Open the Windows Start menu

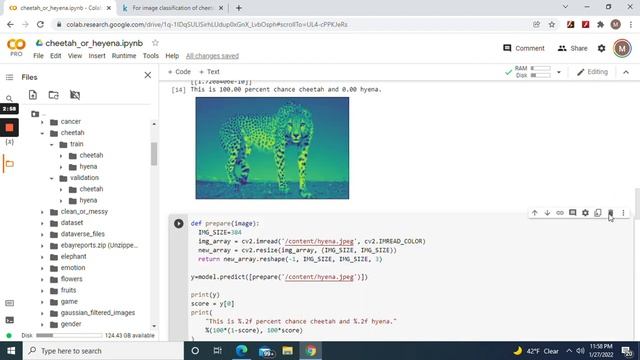(11, 351)
